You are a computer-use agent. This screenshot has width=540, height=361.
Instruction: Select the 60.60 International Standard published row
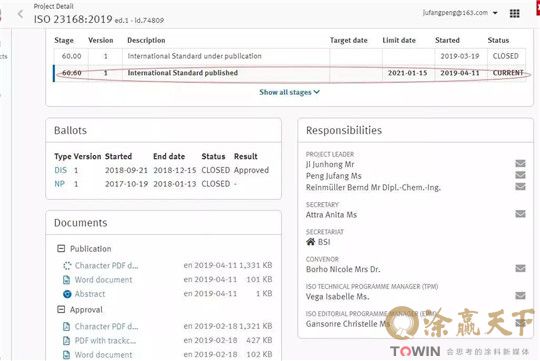pos(290,73)
